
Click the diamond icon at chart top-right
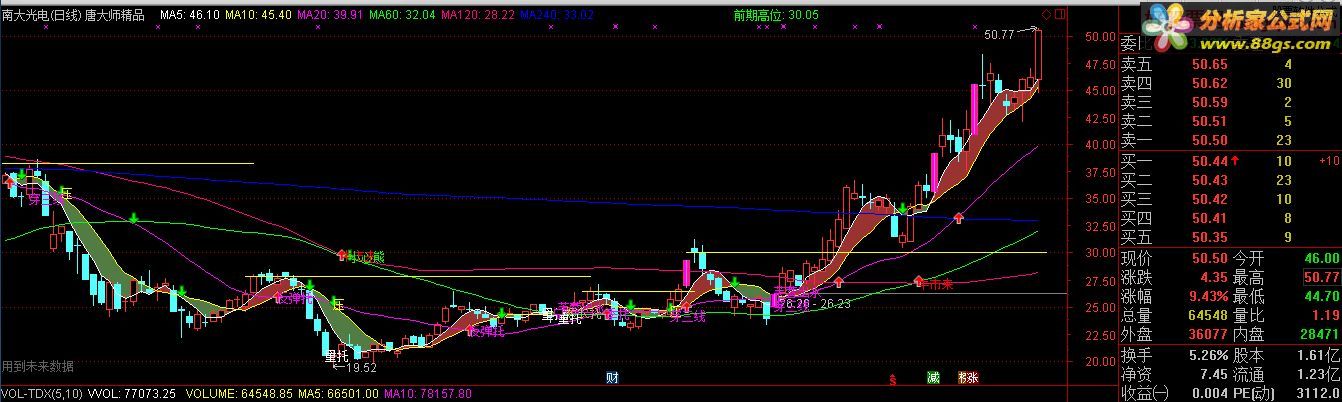click(1047, 14)
